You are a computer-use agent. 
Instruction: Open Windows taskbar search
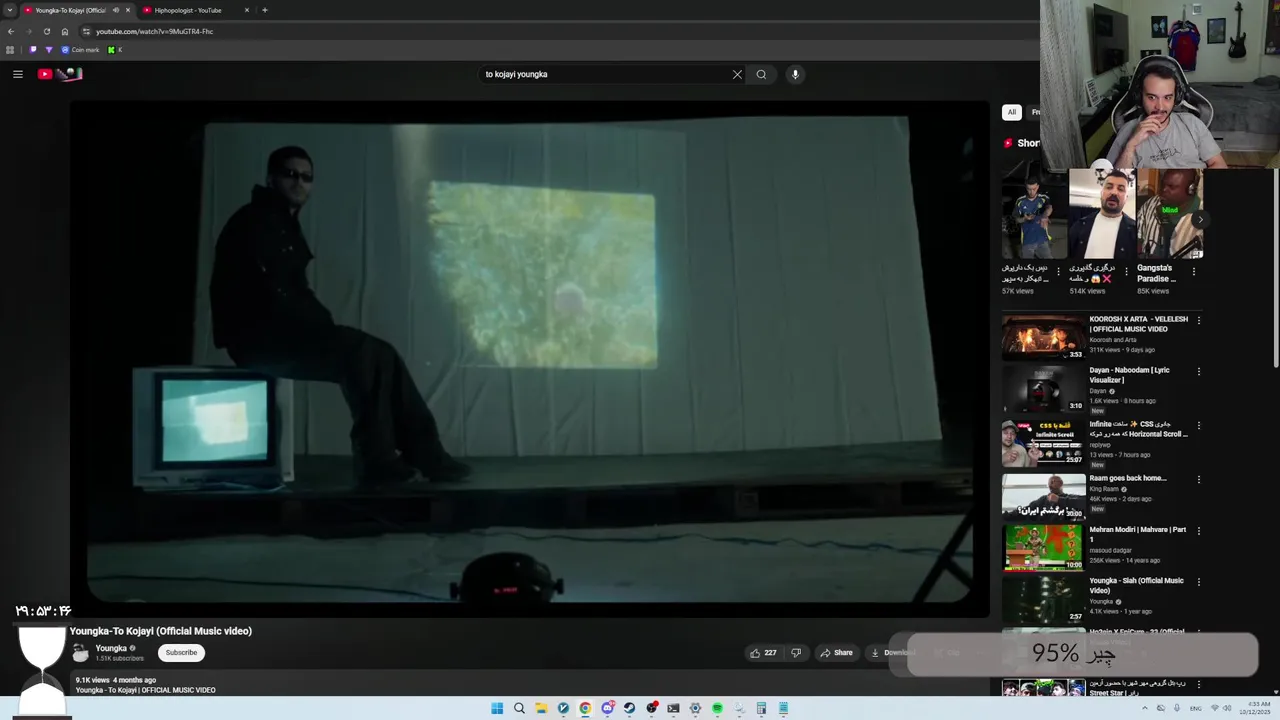519,708
